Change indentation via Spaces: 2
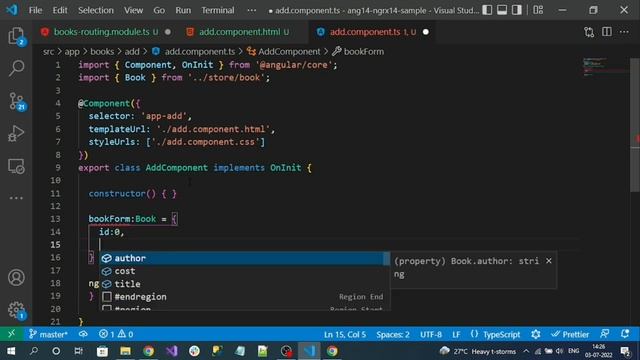 pos(393,335)
